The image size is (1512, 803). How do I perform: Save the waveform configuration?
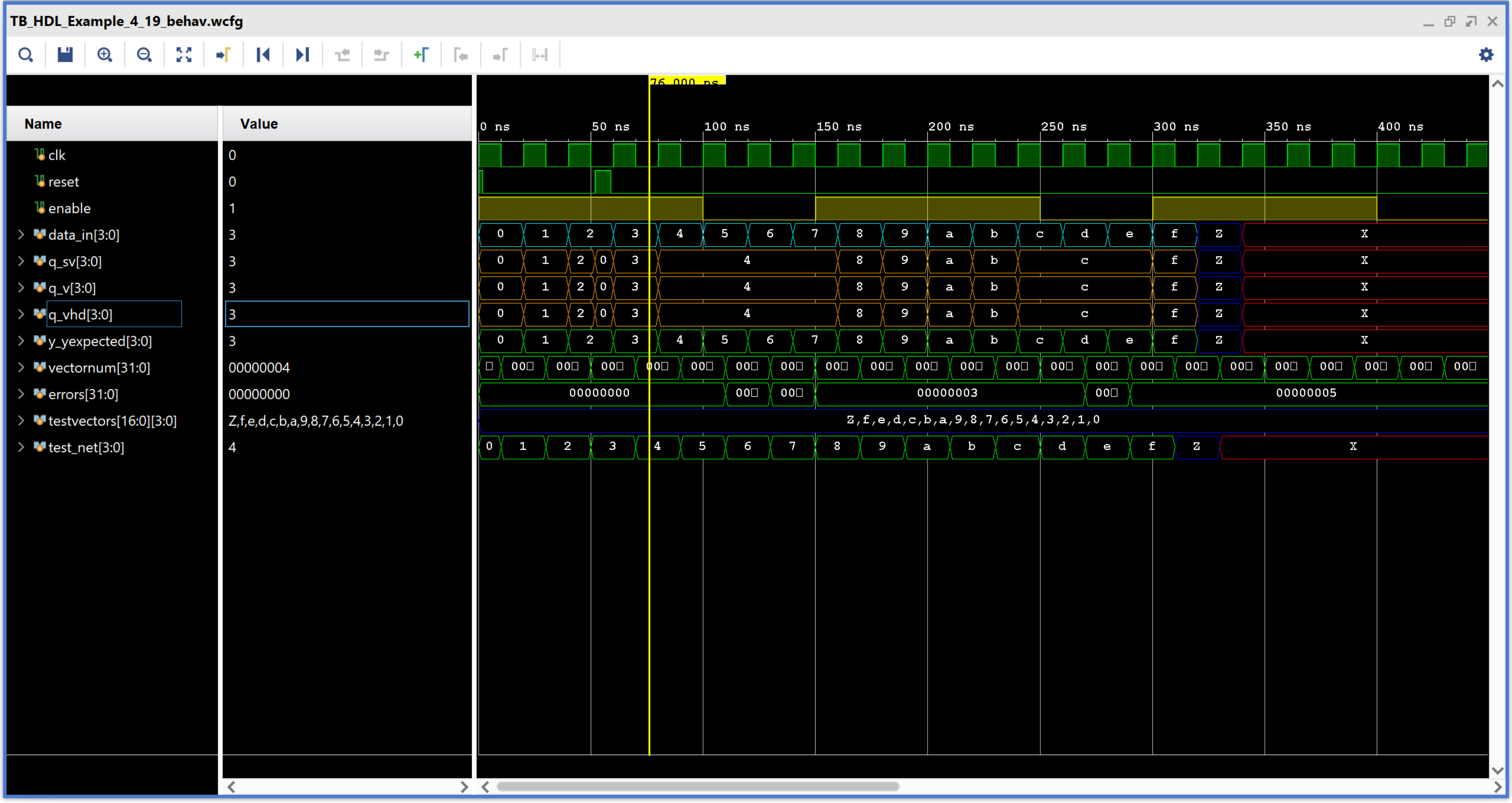tap(65, 55)
